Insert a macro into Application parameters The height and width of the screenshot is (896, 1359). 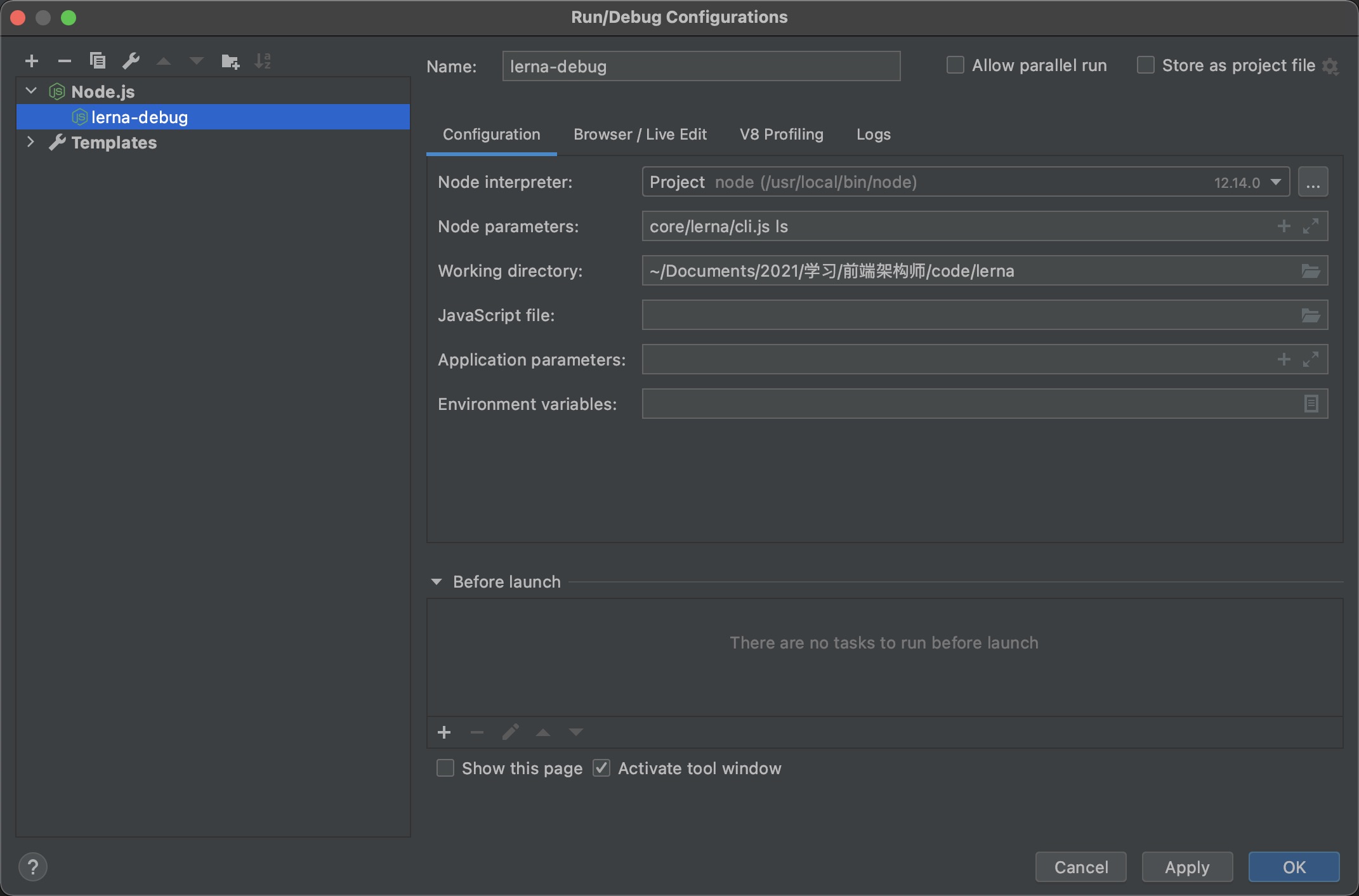pyautogui.click(x=1284, y=359)
